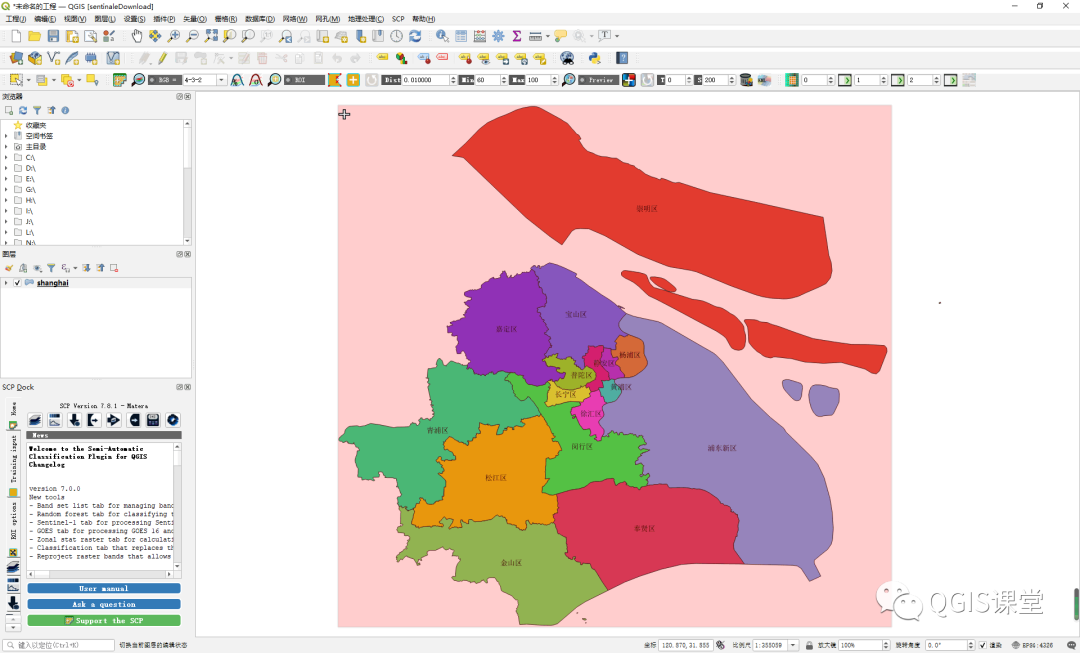The height and width of the screenshot is (653, 1080).
Task: Click the SCP activate ROI pointer plus icon
Action: [x=353, y=80]
